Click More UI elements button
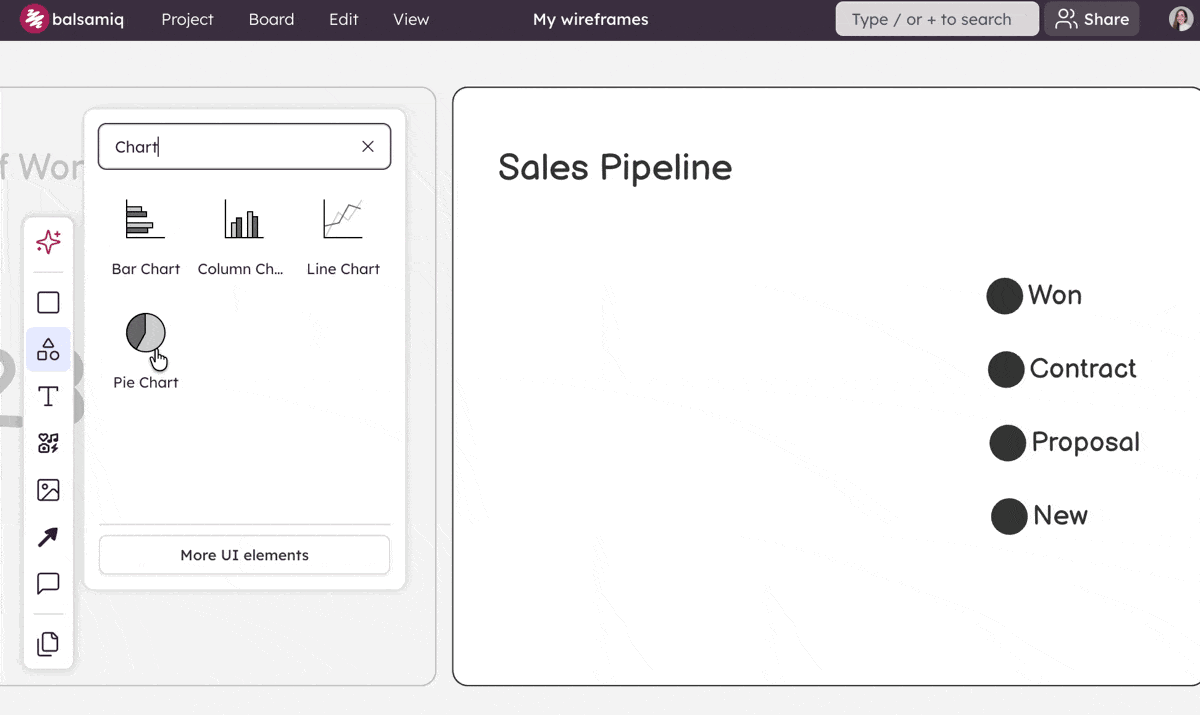 point(244,555)
